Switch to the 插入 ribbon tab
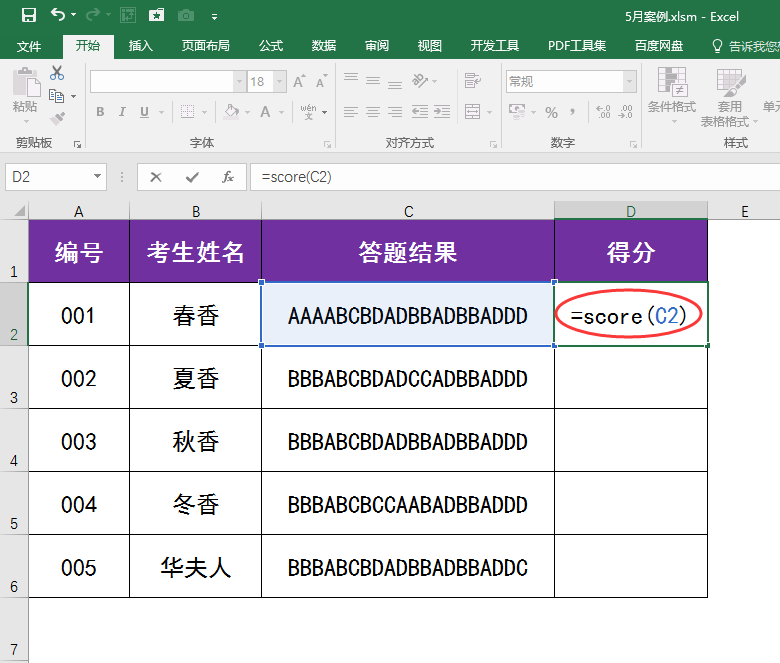 141,46
